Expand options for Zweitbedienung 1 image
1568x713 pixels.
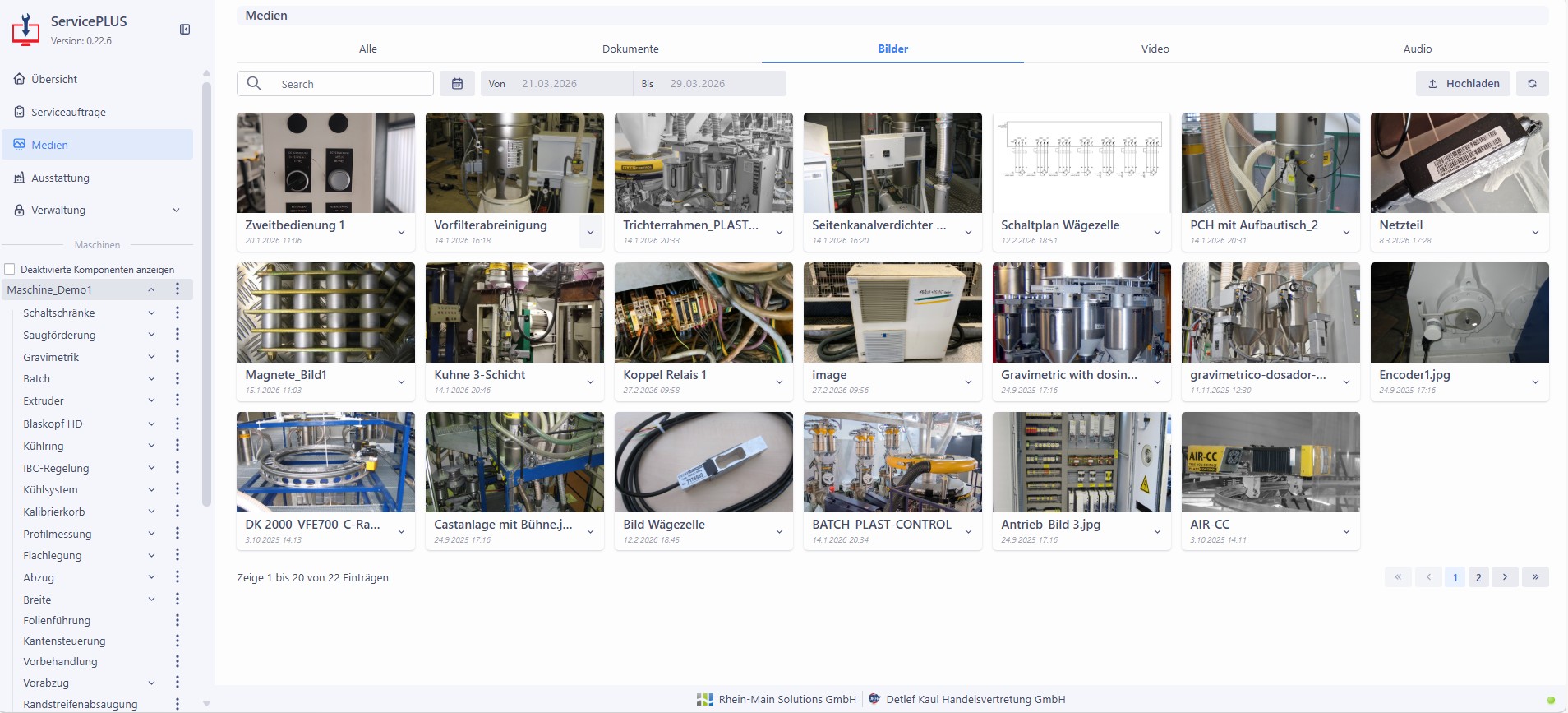(x=401, y=233)
